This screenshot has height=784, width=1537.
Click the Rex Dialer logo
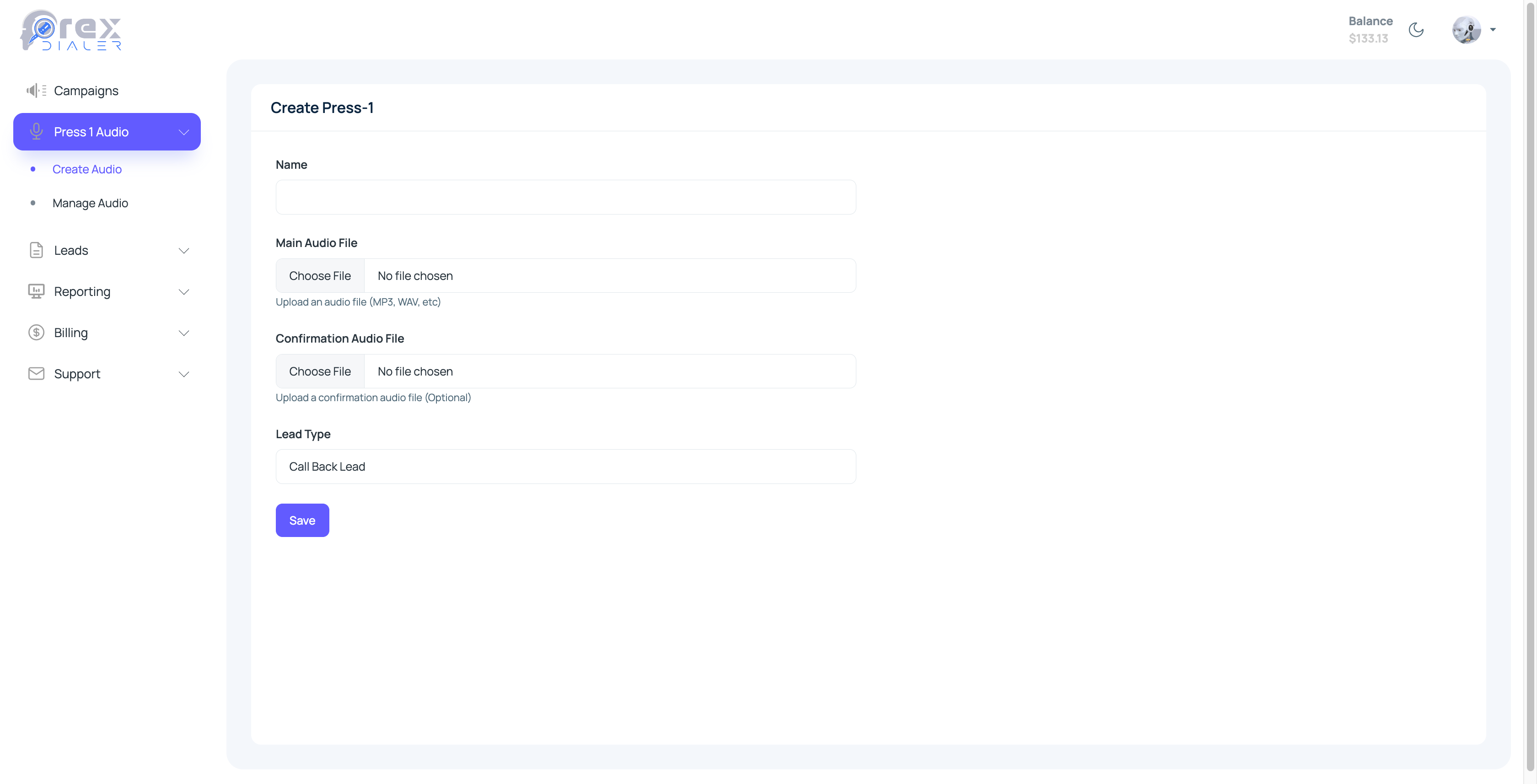(71, 31)
